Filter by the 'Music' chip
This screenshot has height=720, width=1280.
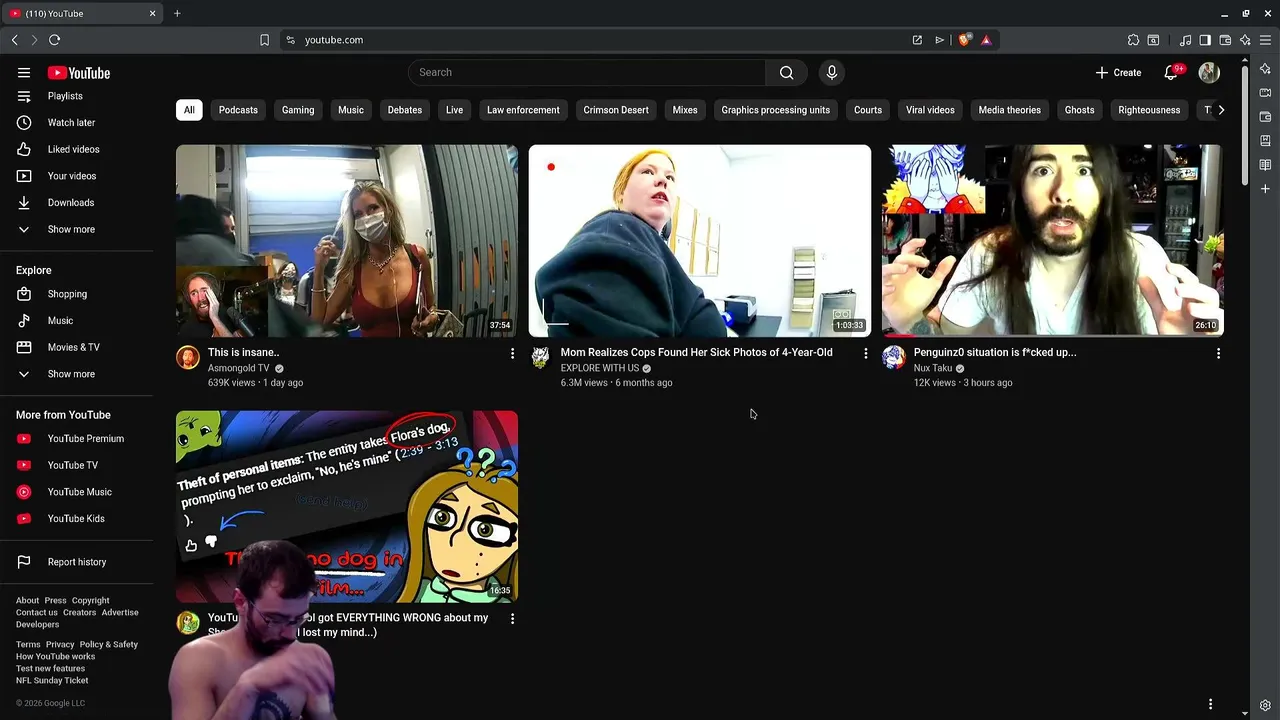pyautogui.click(x=351, y=110)
